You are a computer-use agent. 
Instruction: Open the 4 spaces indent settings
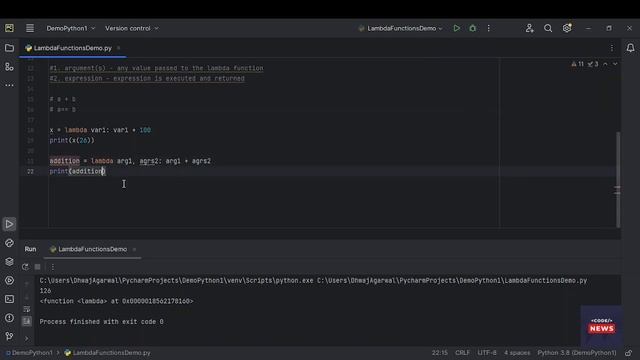[517, 353]
